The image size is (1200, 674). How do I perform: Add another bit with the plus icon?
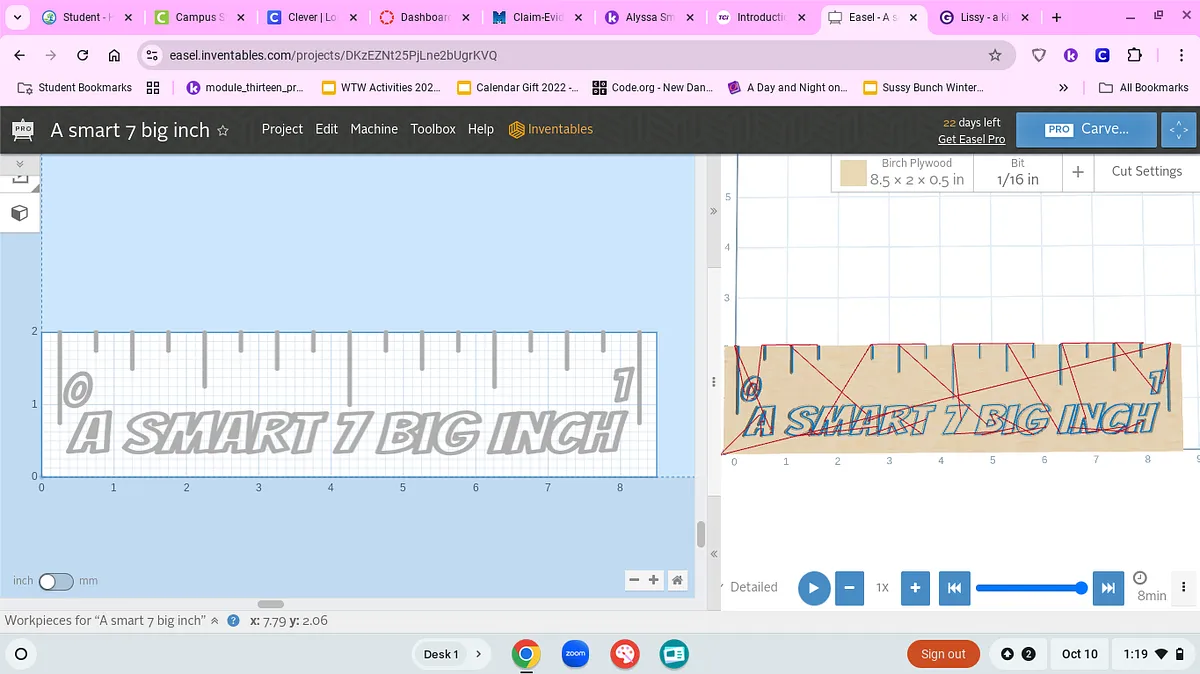pyautogui.click(x=1077, y=172)
